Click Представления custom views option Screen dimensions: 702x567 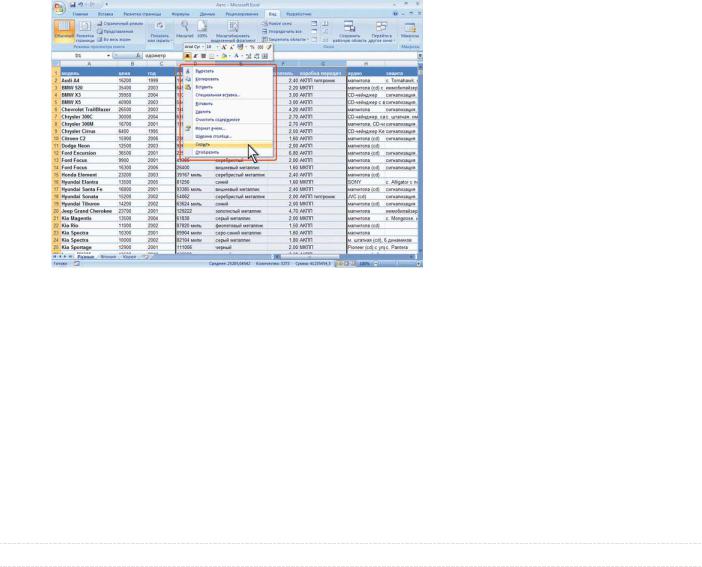click(x=115, y=31)
